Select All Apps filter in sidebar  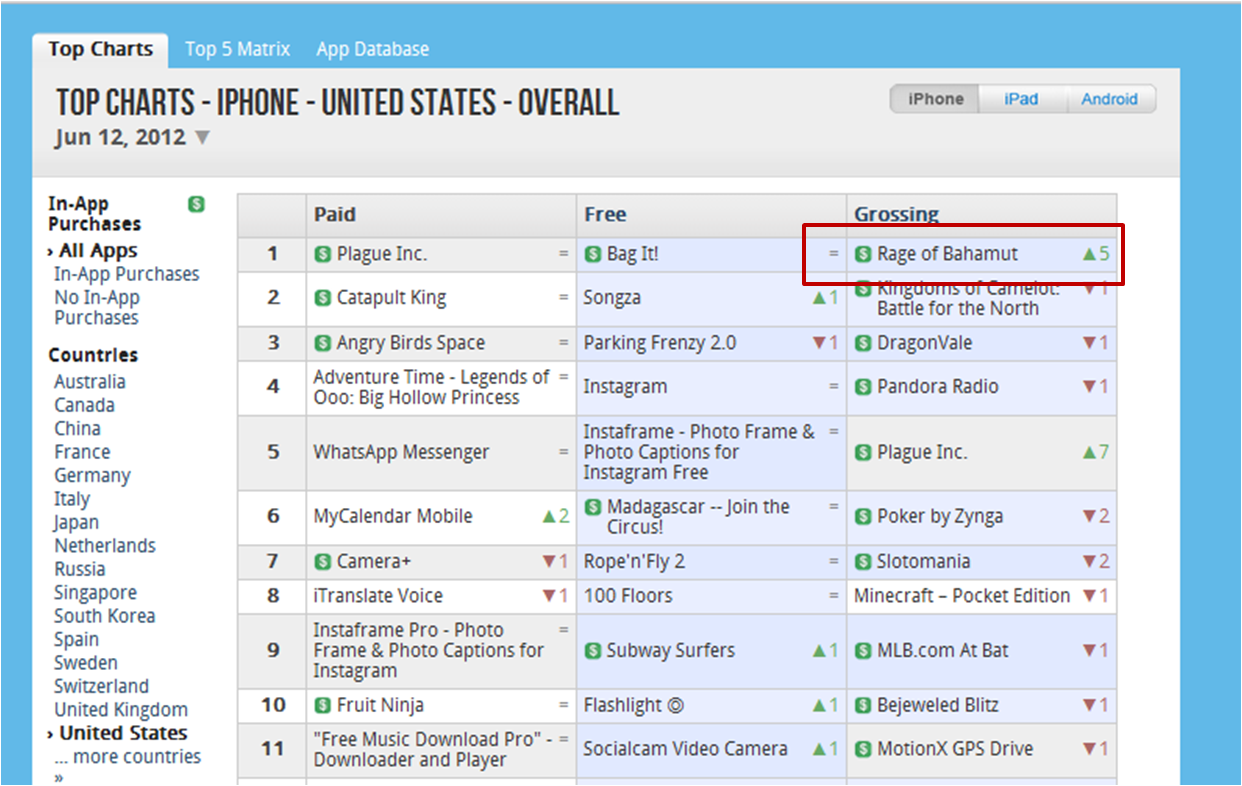coord(98,251)
